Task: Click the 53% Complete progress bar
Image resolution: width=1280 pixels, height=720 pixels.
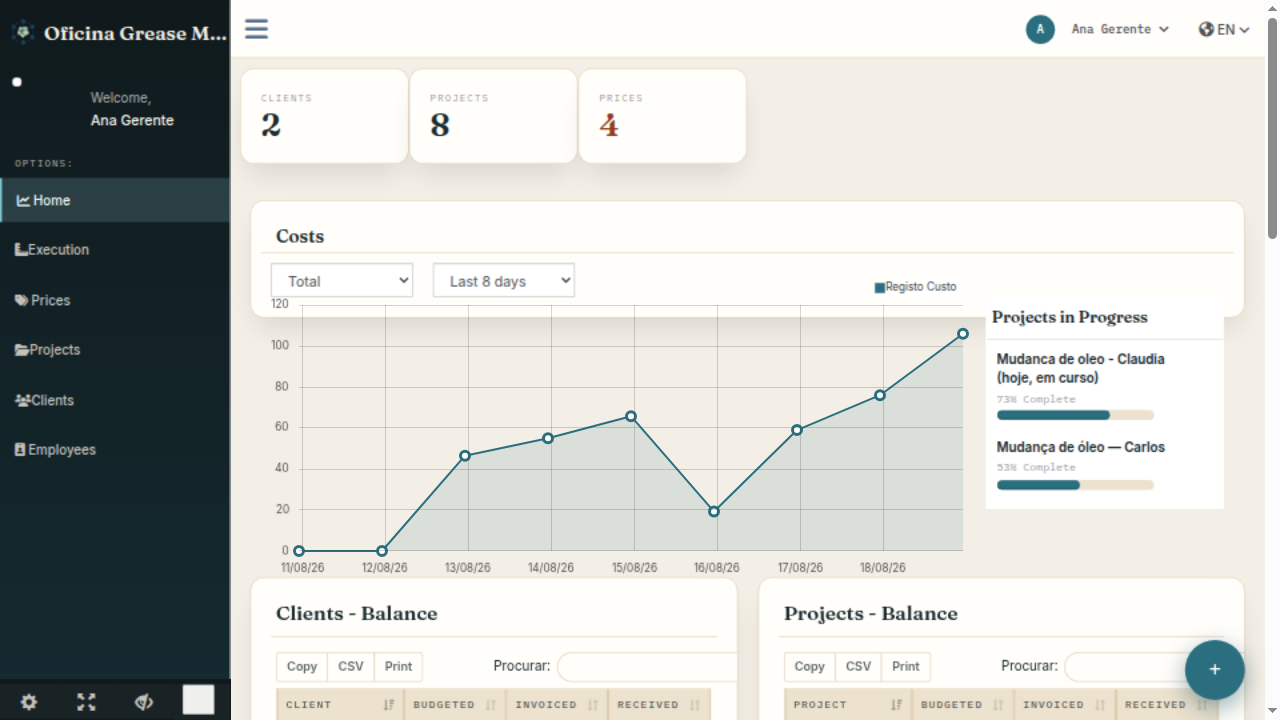Action: pos(1075,485)
